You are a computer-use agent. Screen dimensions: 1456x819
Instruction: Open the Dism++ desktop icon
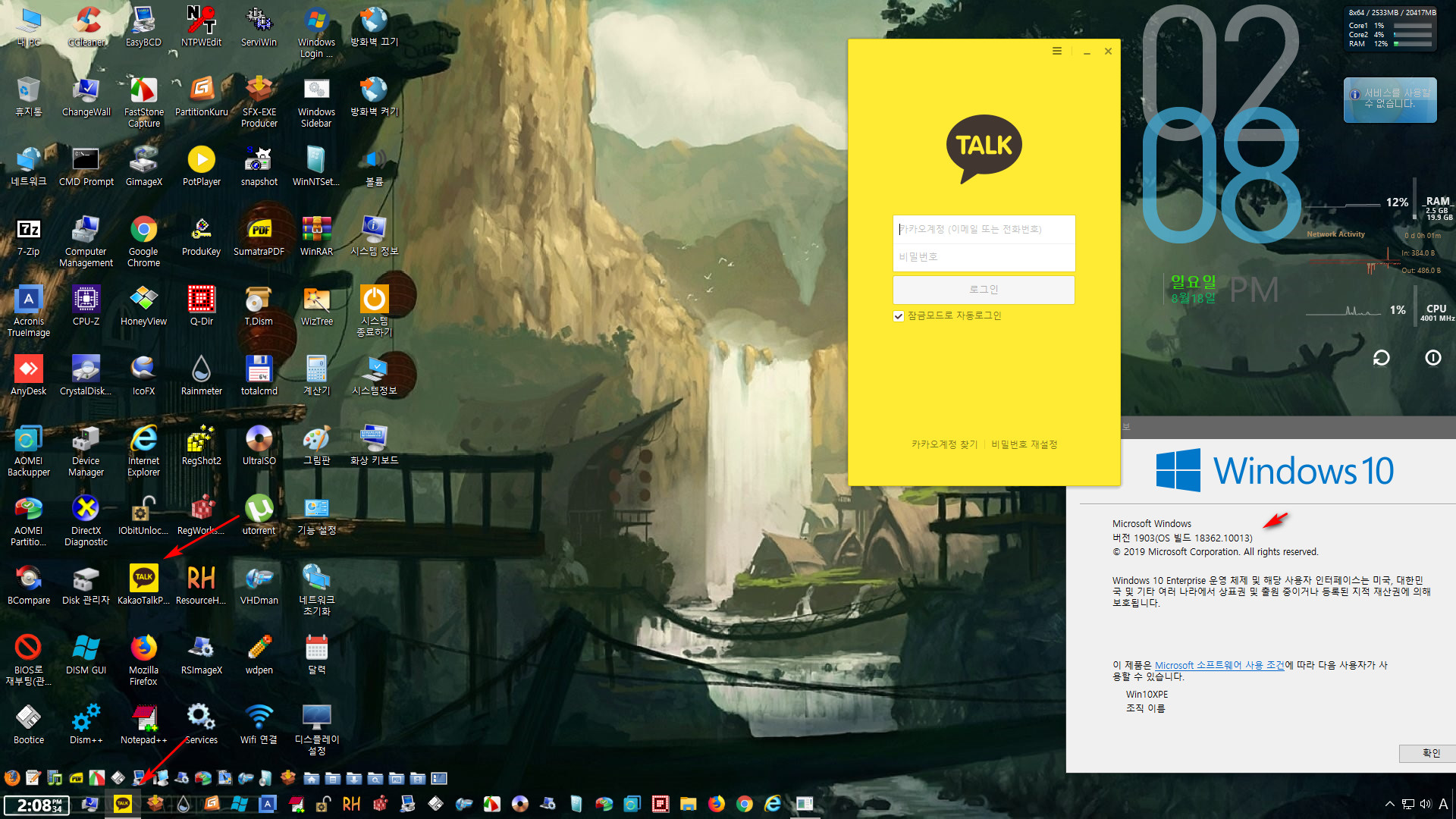[86, 724]
